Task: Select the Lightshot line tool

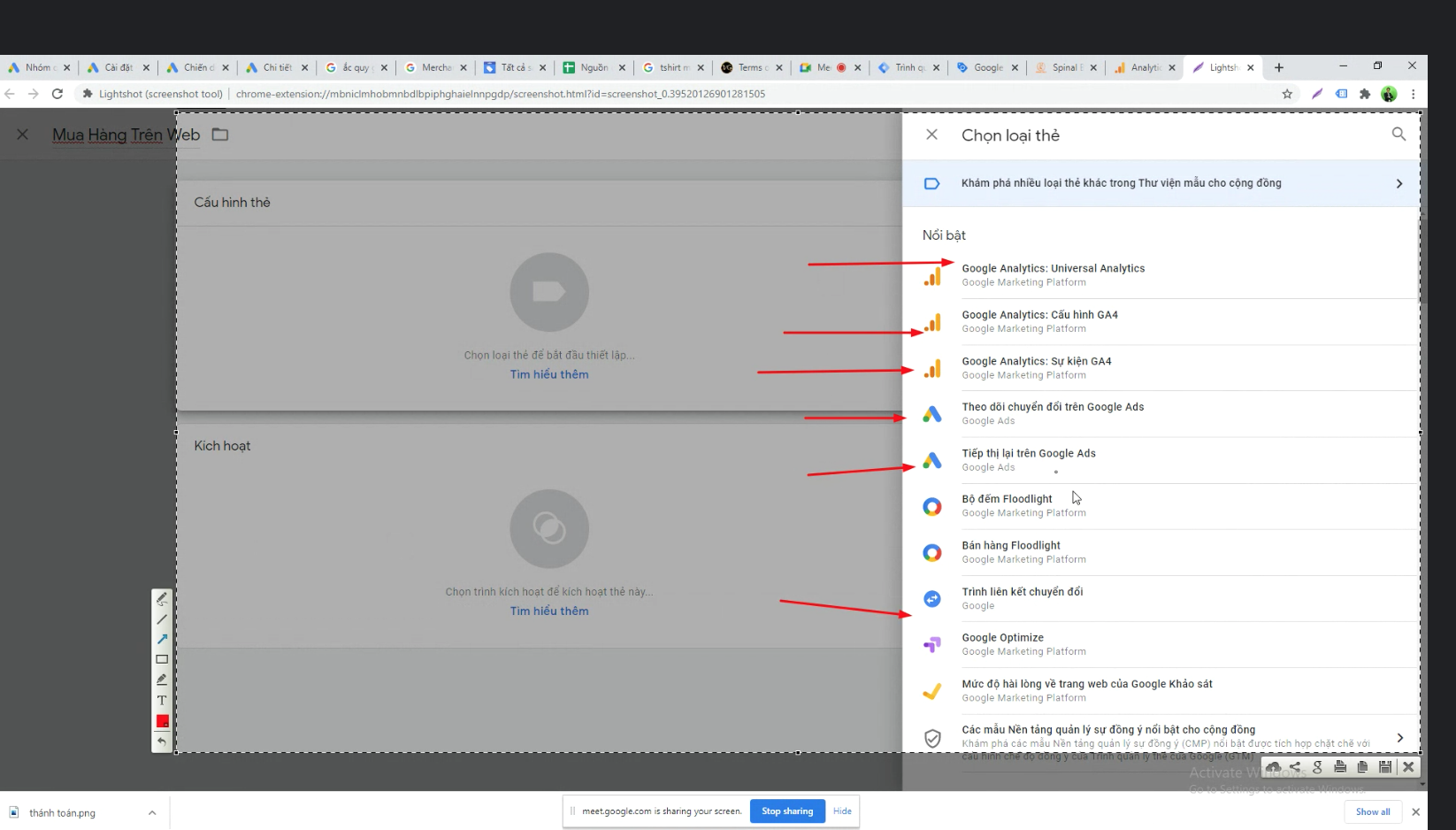Action: (x=162, y=619)
